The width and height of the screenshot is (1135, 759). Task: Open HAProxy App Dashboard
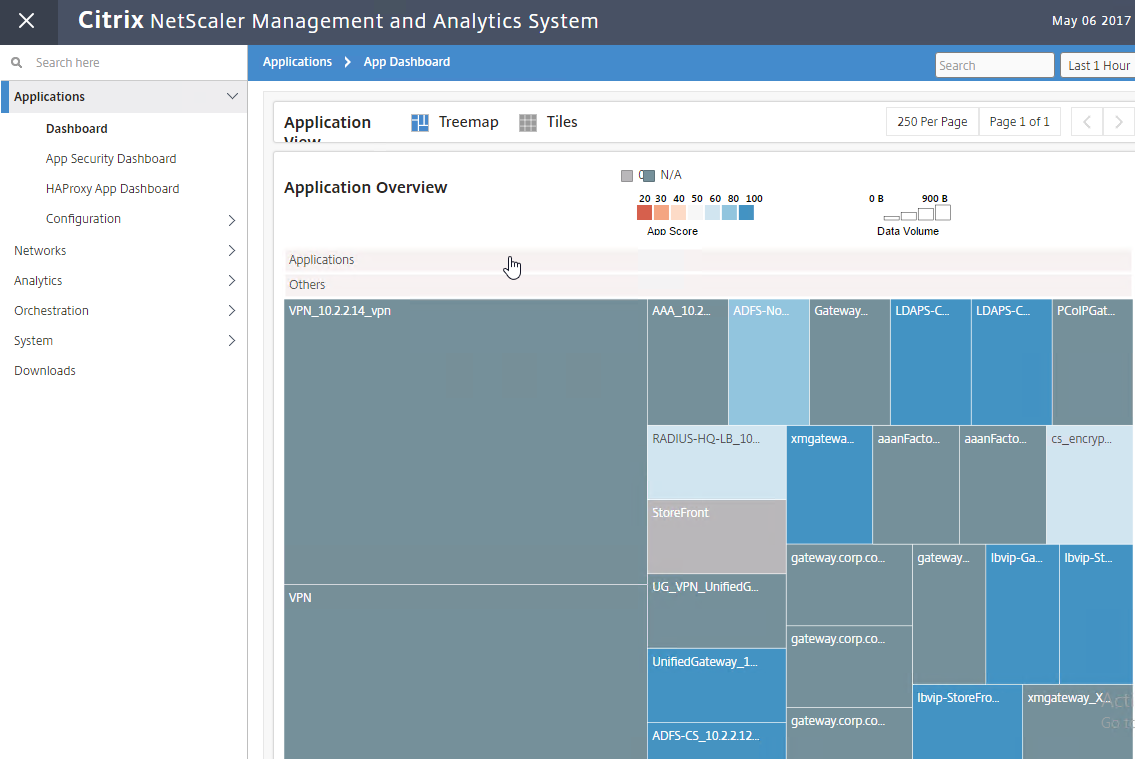(x=112, y=189)
